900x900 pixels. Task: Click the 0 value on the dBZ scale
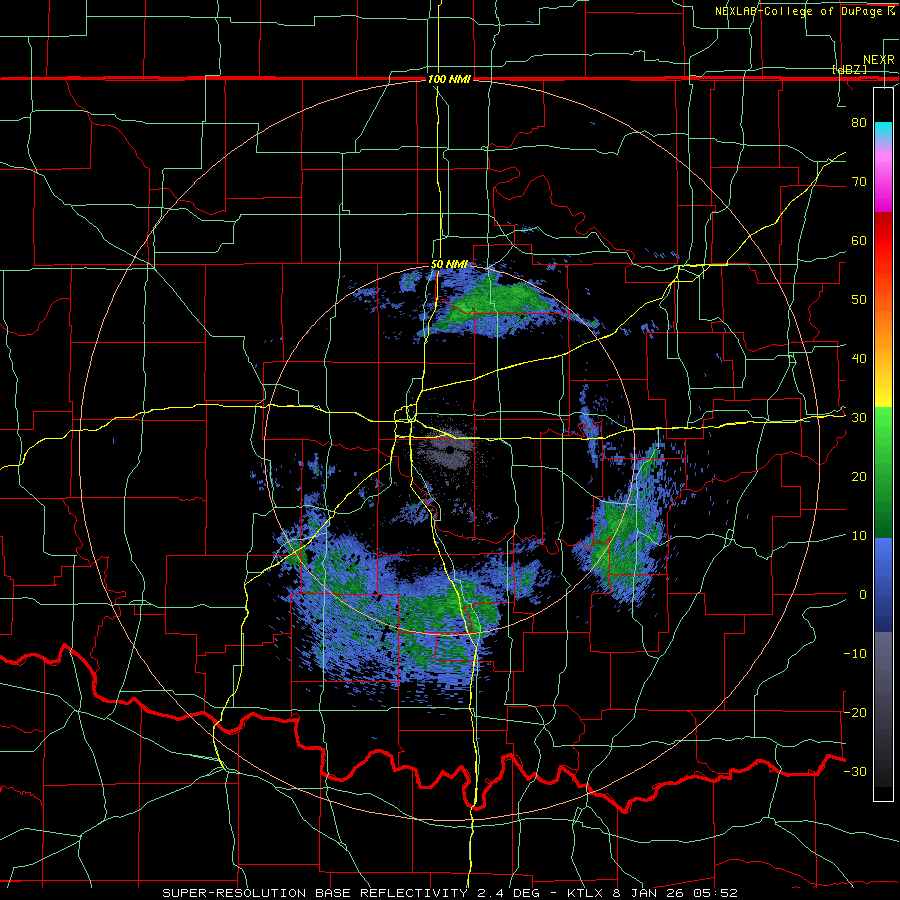tap(863, 595)
